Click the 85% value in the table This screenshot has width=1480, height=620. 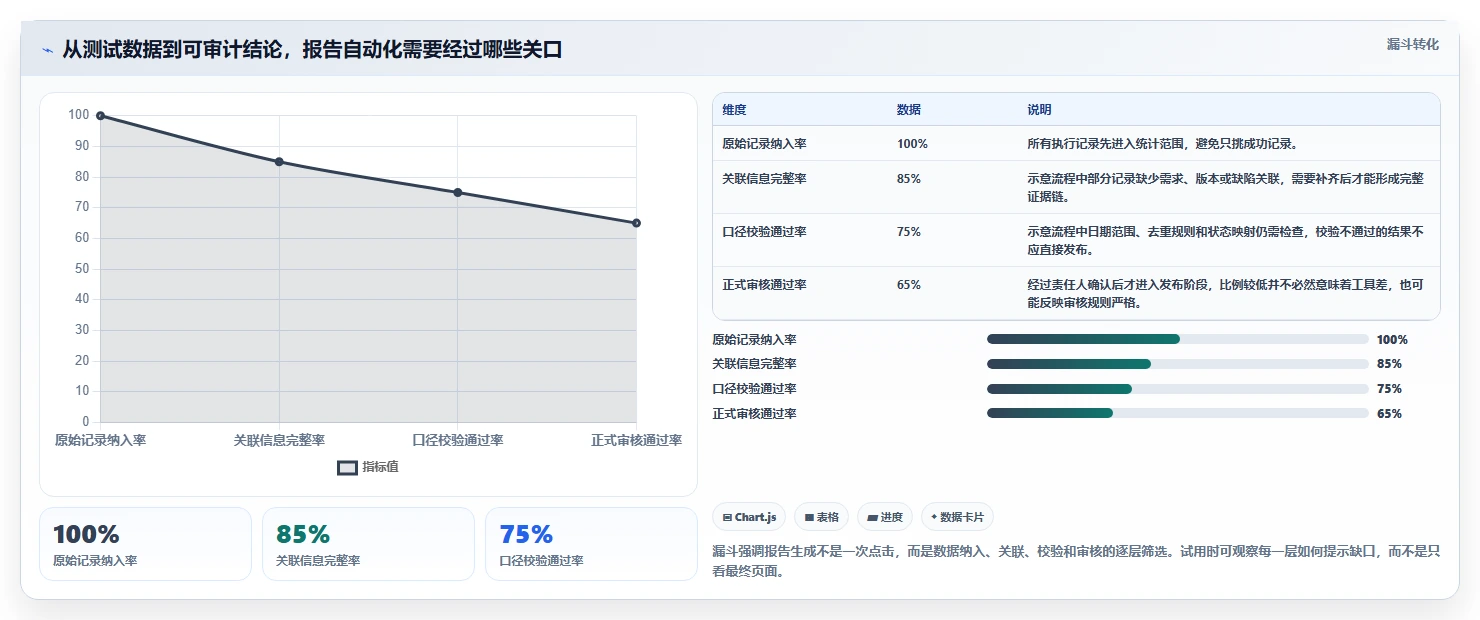point(909,179)
